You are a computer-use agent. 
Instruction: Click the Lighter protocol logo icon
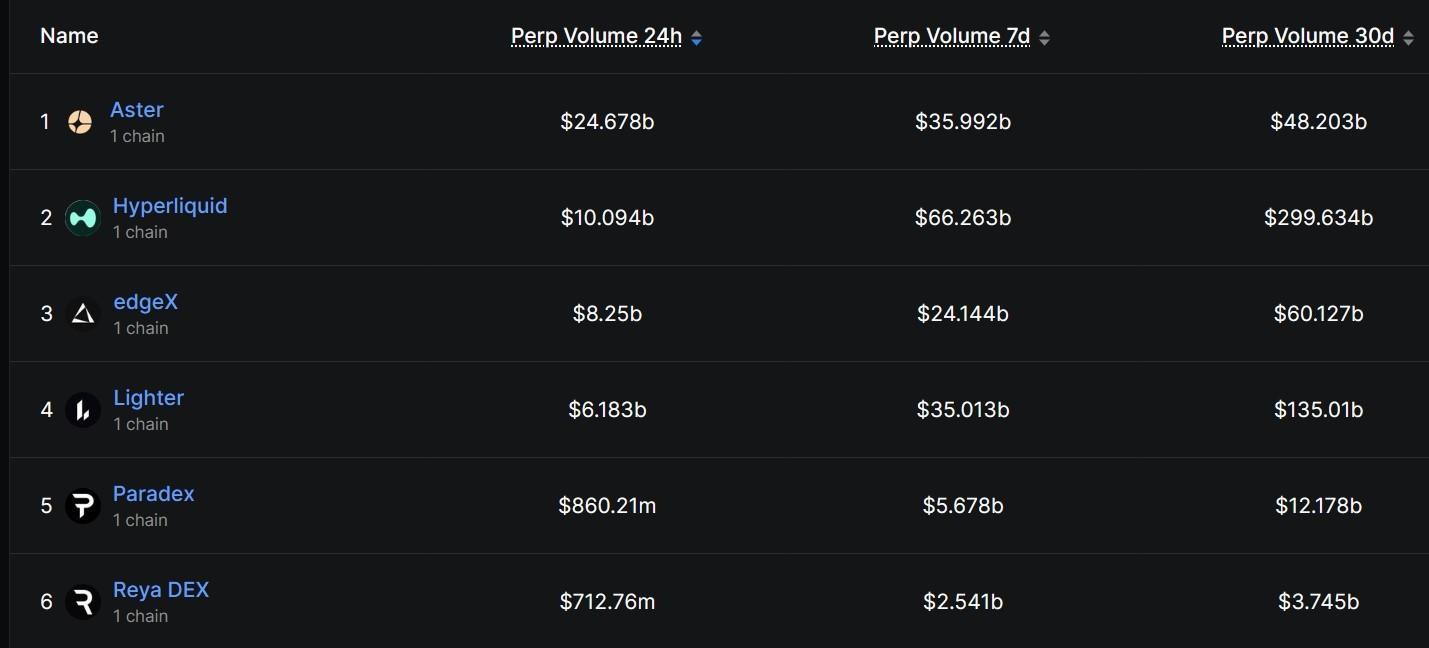pos(83,410)
